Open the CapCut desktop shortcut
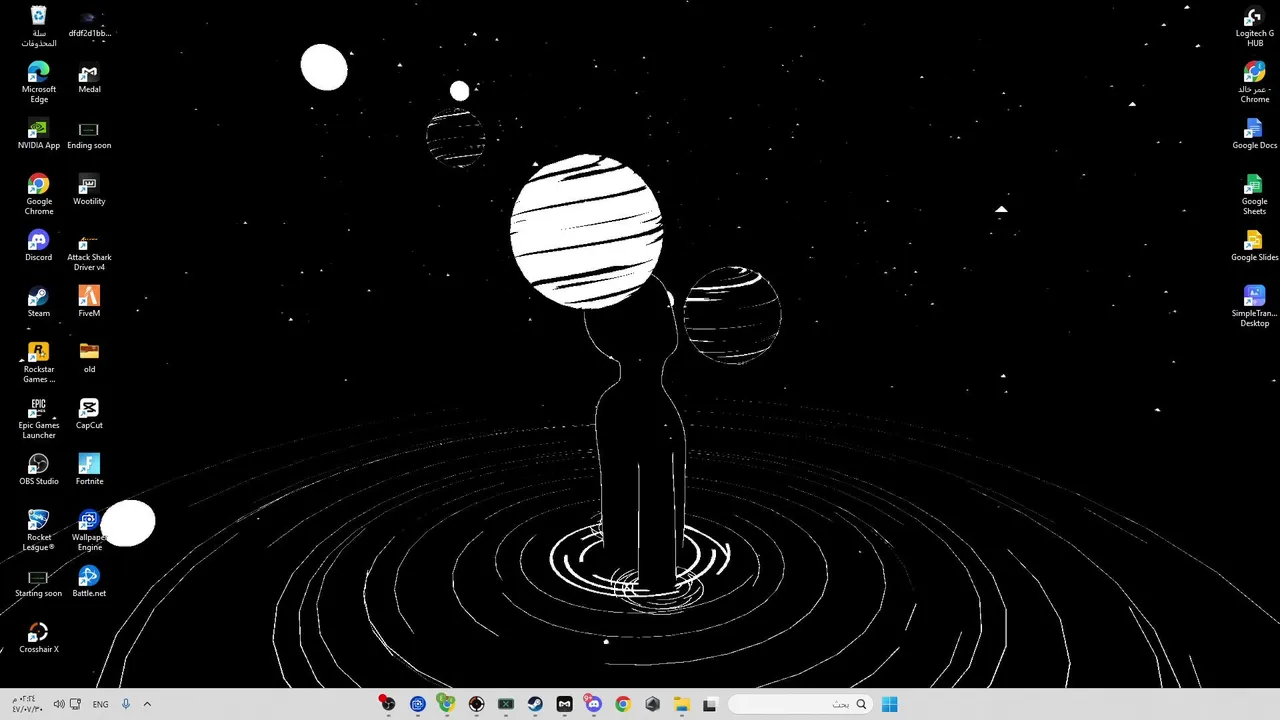 pyautogui.click(x=89, y=416)
